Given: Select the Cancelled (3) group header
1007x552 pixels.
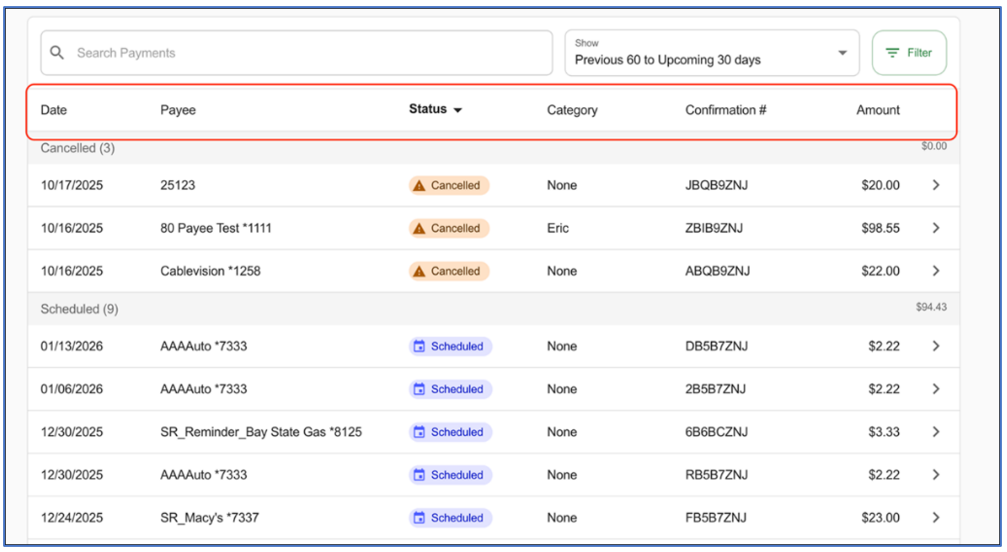Looking at the screenshot, I should (77, 148).
